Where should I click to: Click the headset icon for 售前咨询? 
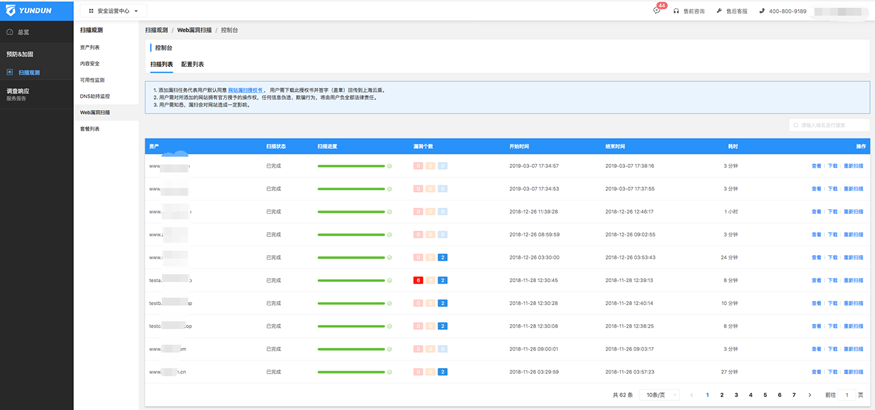click(677, 11)
